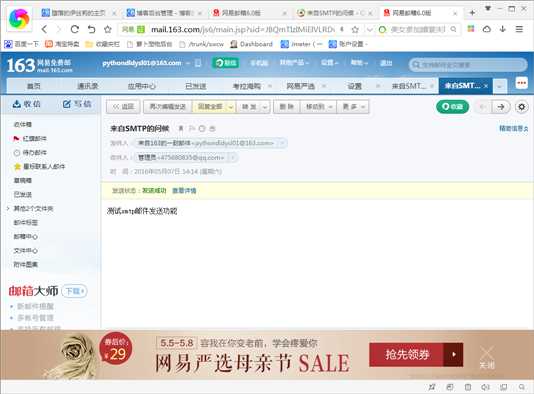Open the browser hamburger menu

[x=519, y=29]
